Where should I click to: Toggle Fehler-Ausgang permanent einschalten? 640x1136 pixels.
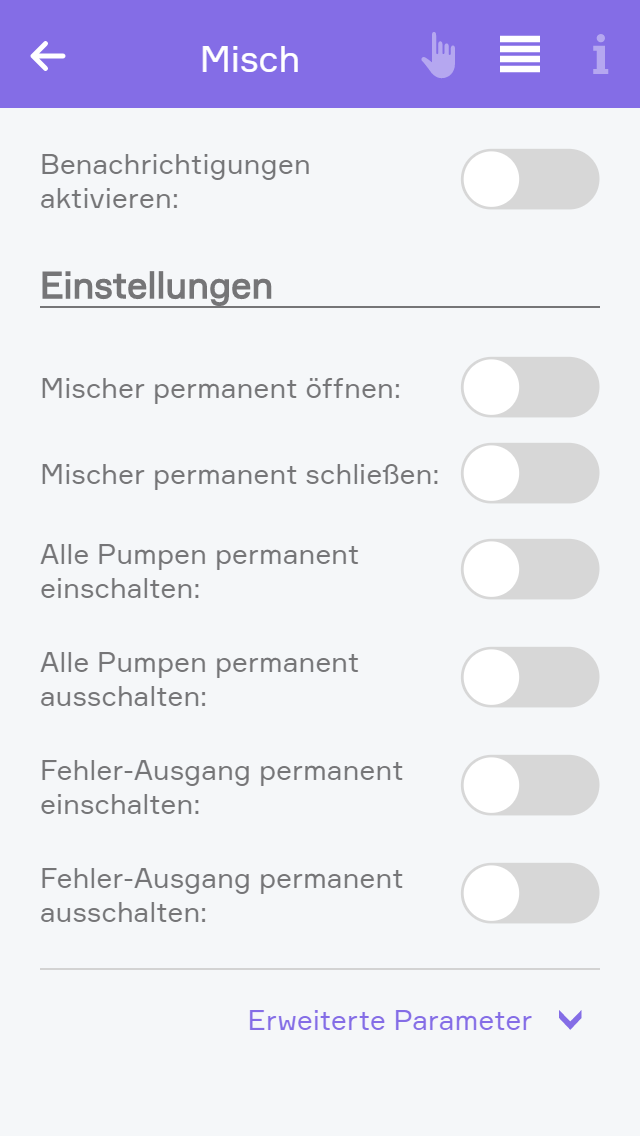tap(530, 785)
